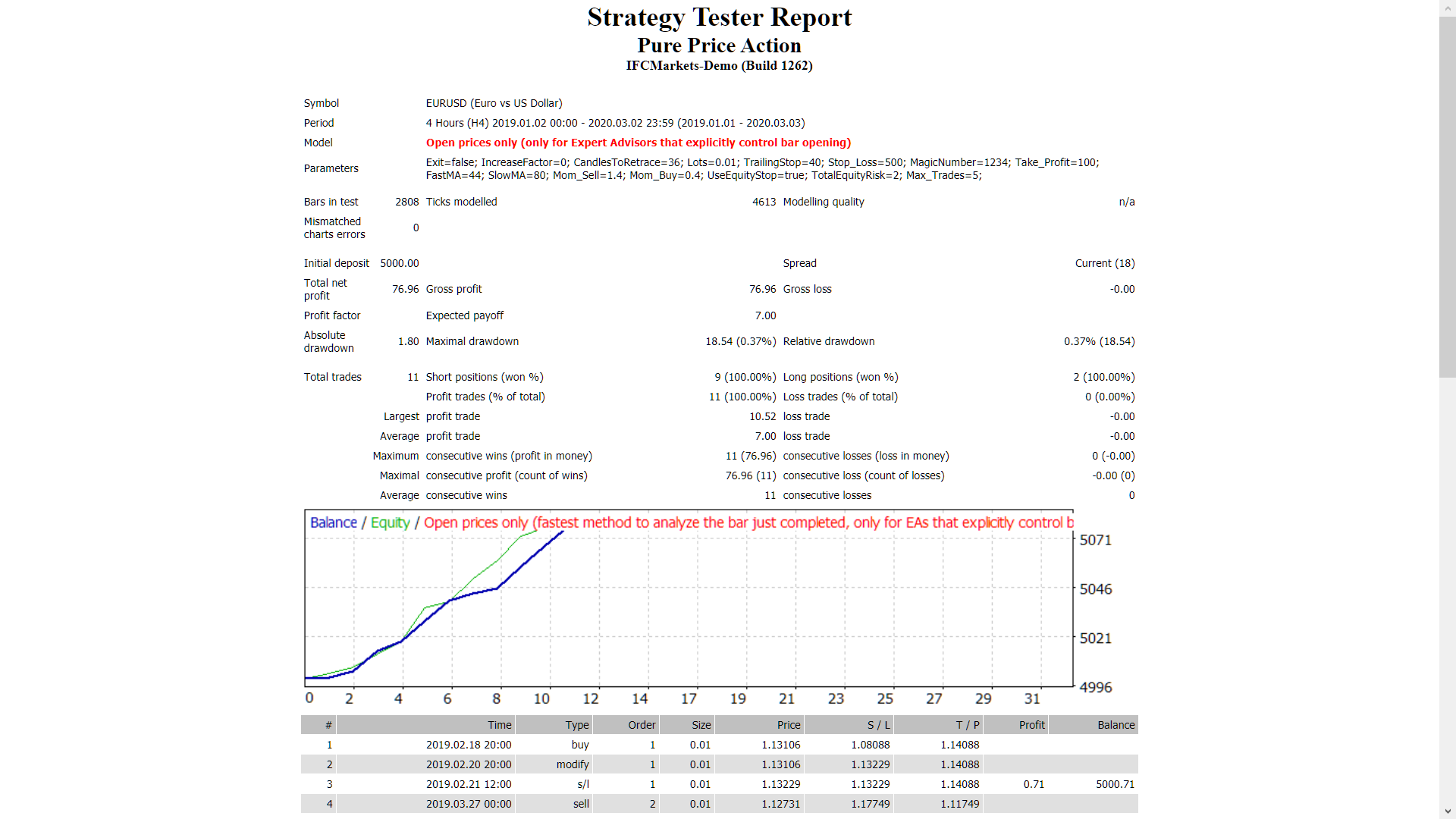Click the red Open prices only model text
This screenshot has height=819, width=1456.
coord(639,143)
